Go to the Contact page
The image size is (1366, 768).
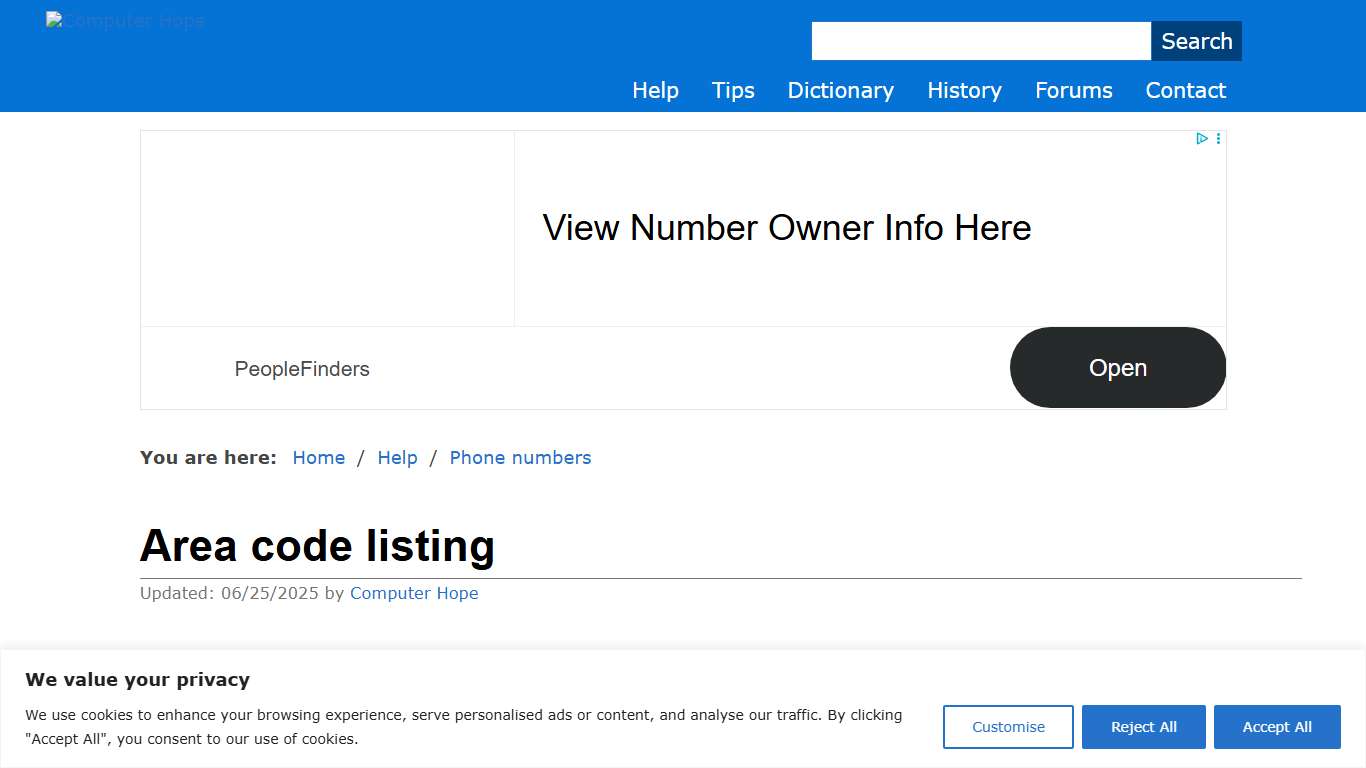[x=1185, y=90]
